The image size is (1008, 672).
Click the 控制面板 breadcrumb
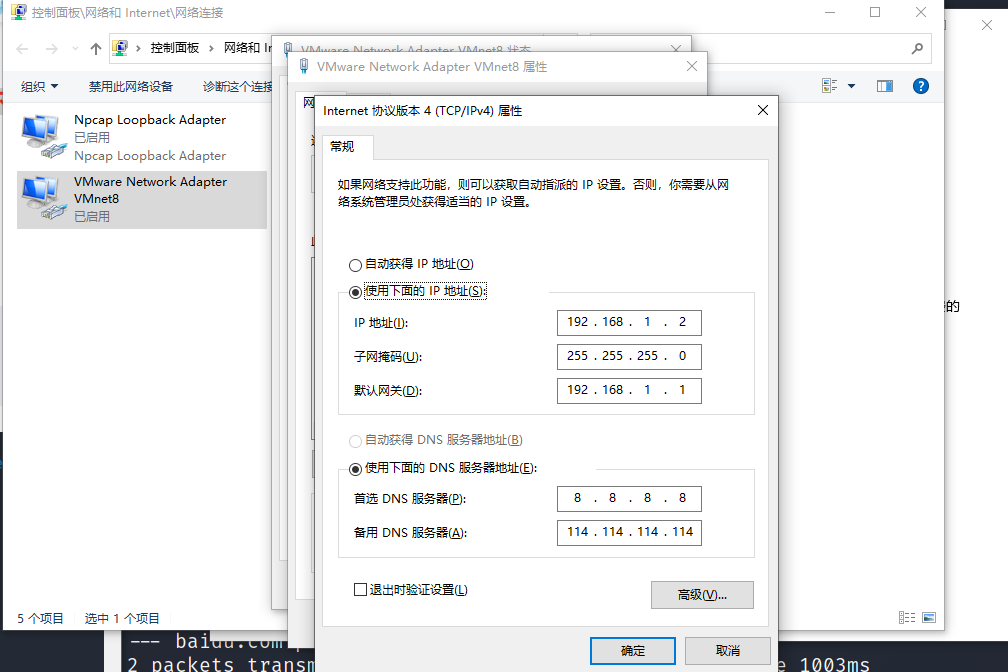pos(175,48)
